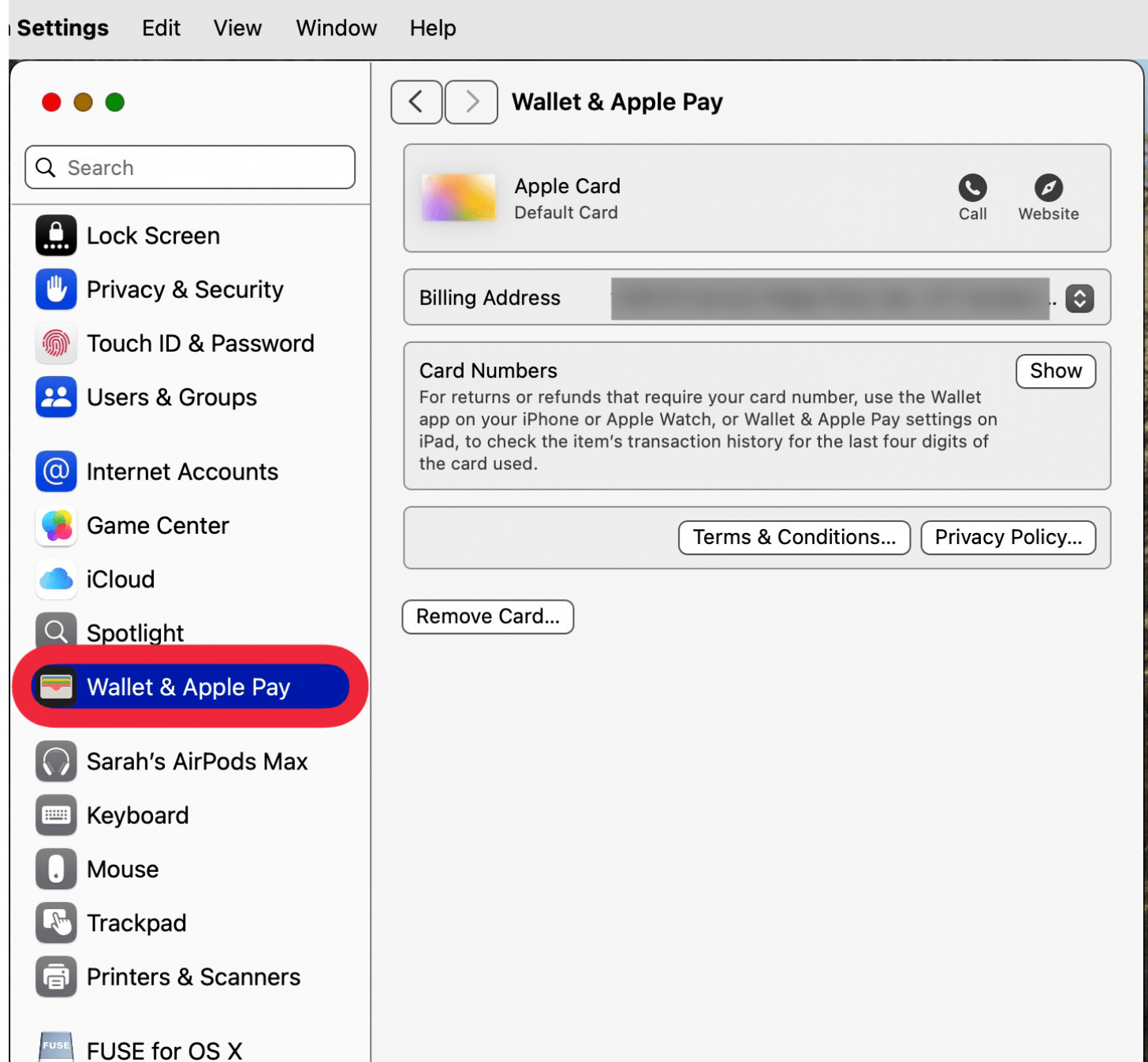
Task: Open the Window menu
Action: click(x=336, y=28)
